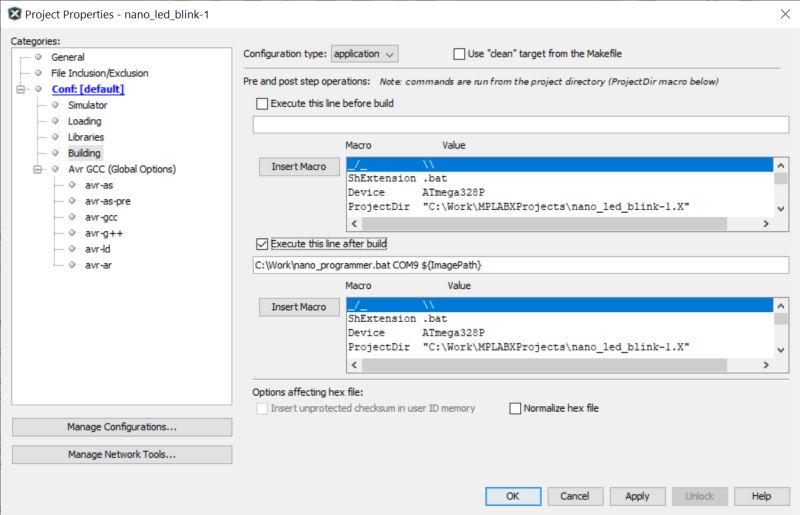
Task: Select the avr-ld tool options
Action: [x=97, y=249]
